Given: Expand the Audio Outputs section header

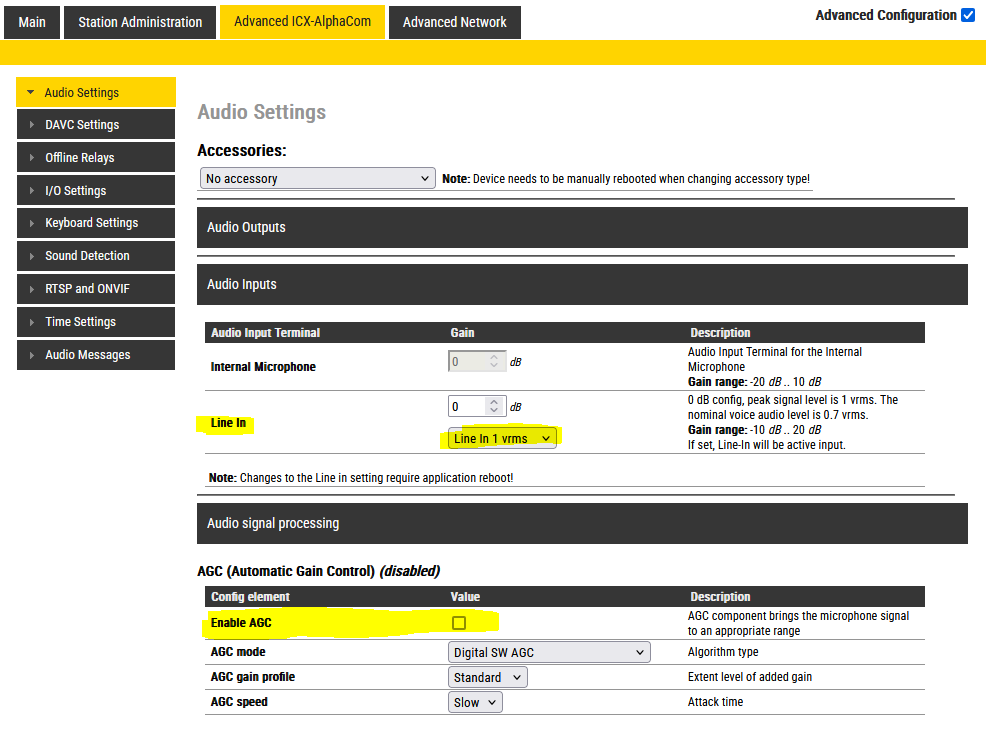Looking at the screenshot, I should [582, 228].
